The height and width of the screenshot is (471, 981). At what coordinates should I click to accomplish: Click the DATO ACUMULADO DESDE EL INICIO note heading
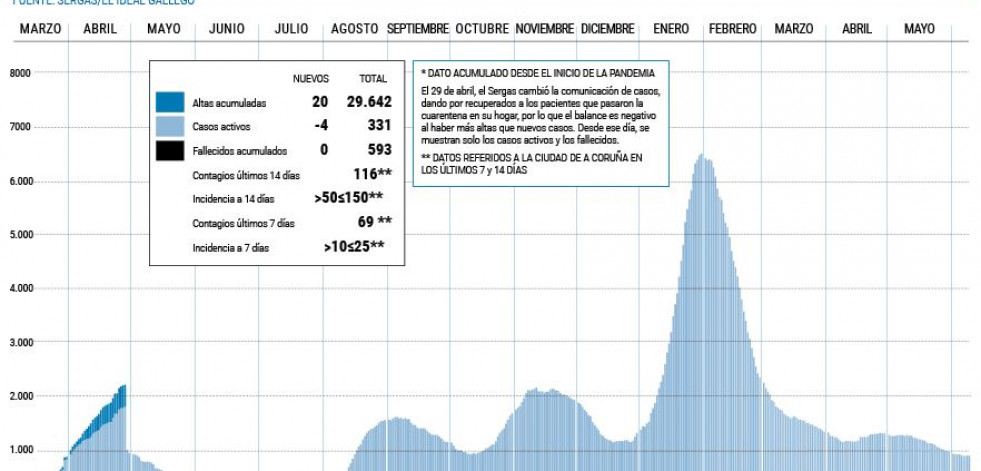[538, 73]
